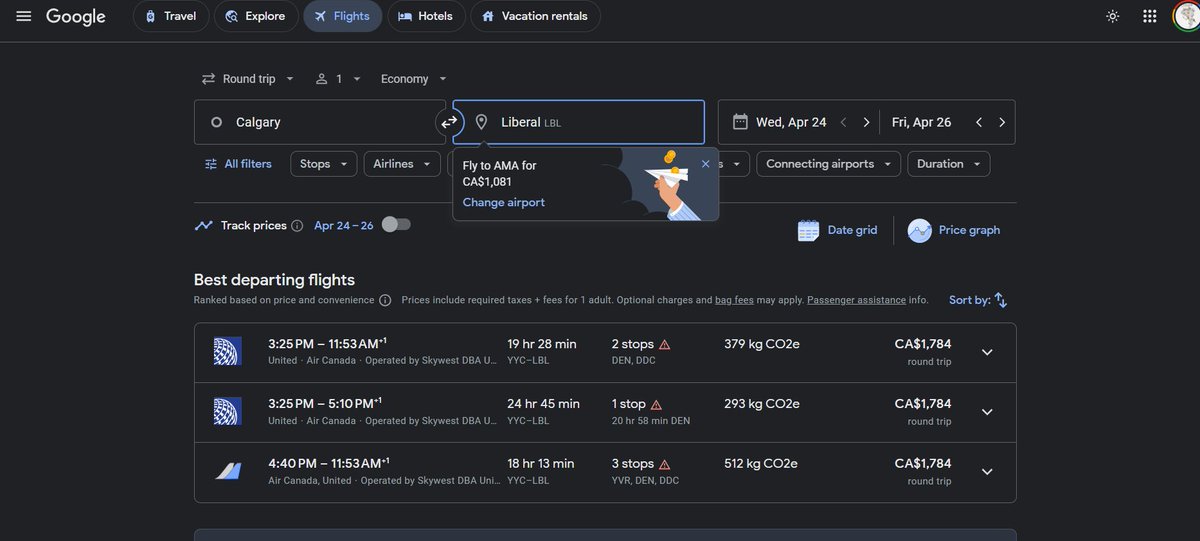The width and height of the screenshot is (1200, 541).
Task: Select the Flights tab
Action: pos(343,16)
